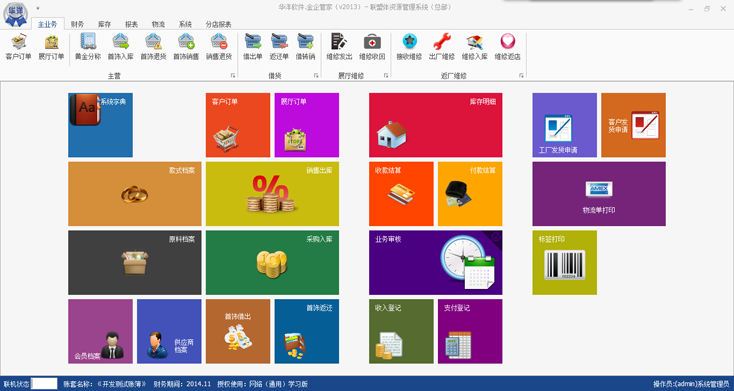Expand the 借货 group dialog launcher
This screenshot has height=391, width=734.
click(x=316, y=75)
